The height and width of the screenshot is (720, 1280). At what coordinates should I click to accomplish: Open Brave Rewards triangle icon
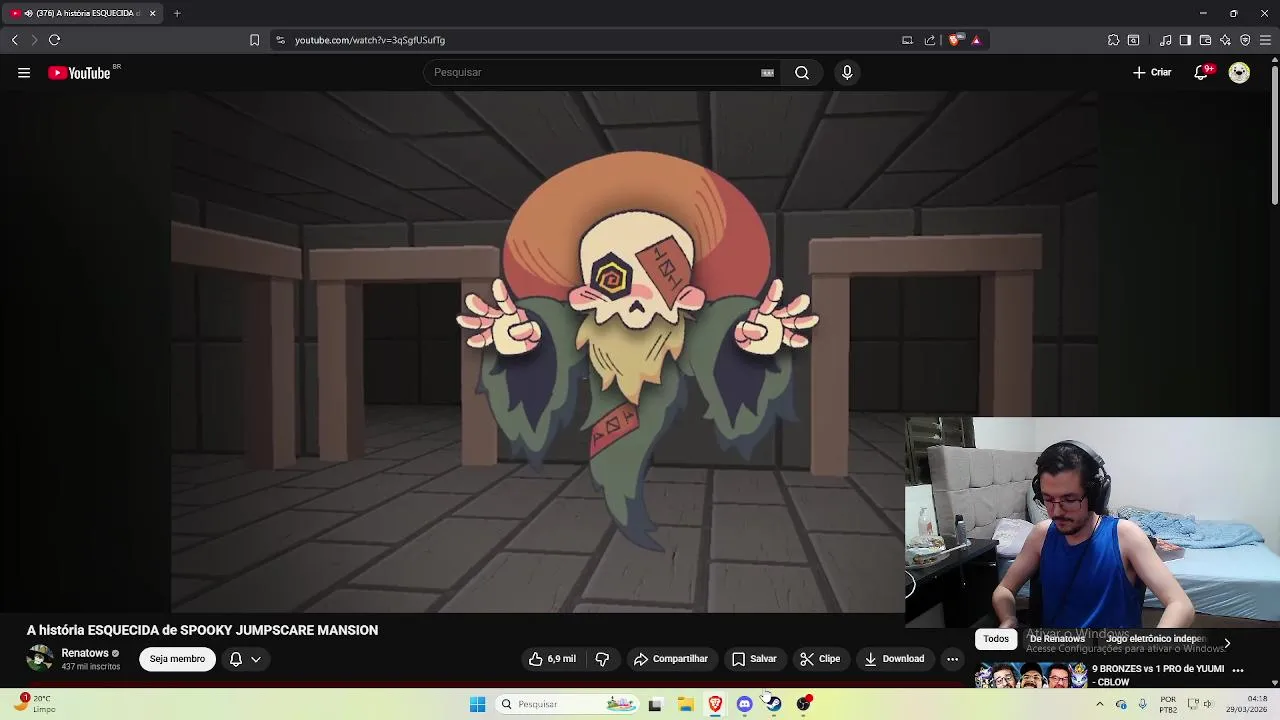point(976,40)
